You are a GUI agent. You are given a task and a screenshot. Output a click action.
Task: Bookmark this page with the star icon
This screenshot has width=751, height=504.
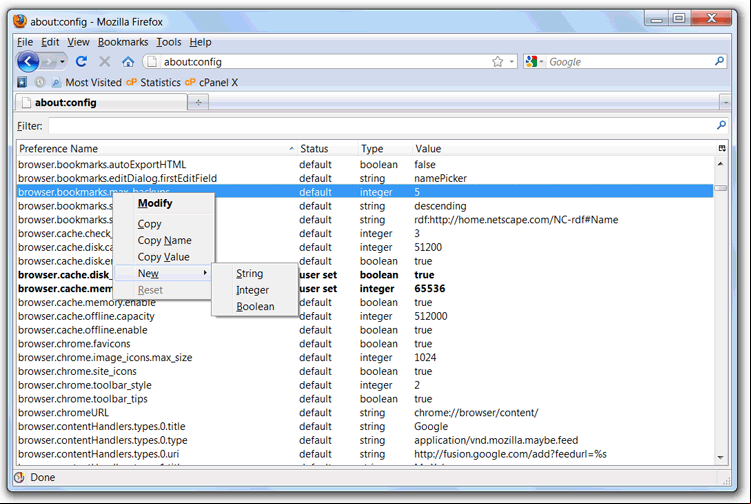(498, 62)
